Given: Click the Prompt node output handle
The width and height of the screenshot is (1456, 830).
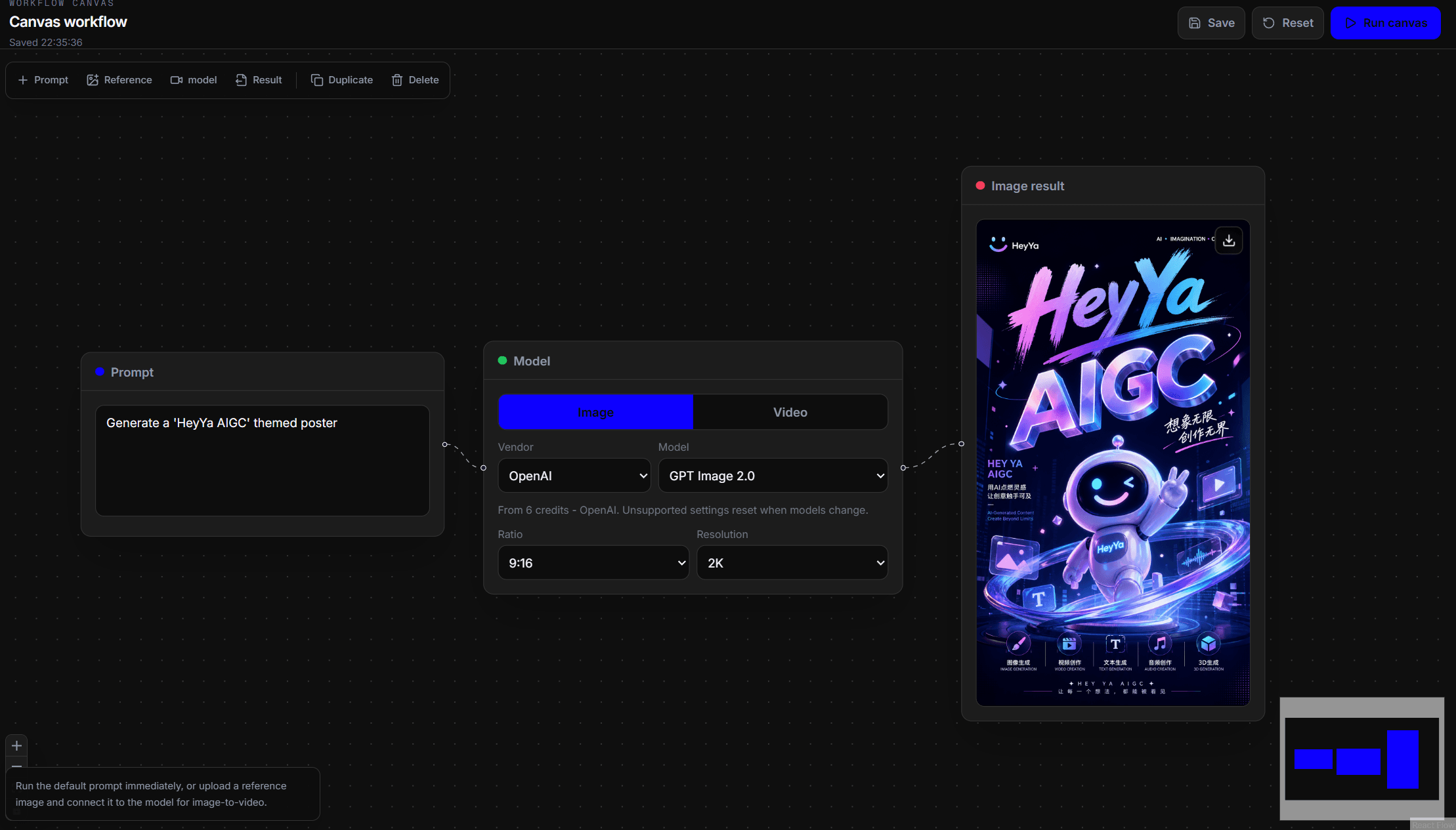Looking at the screenshot, I should 445,444.
